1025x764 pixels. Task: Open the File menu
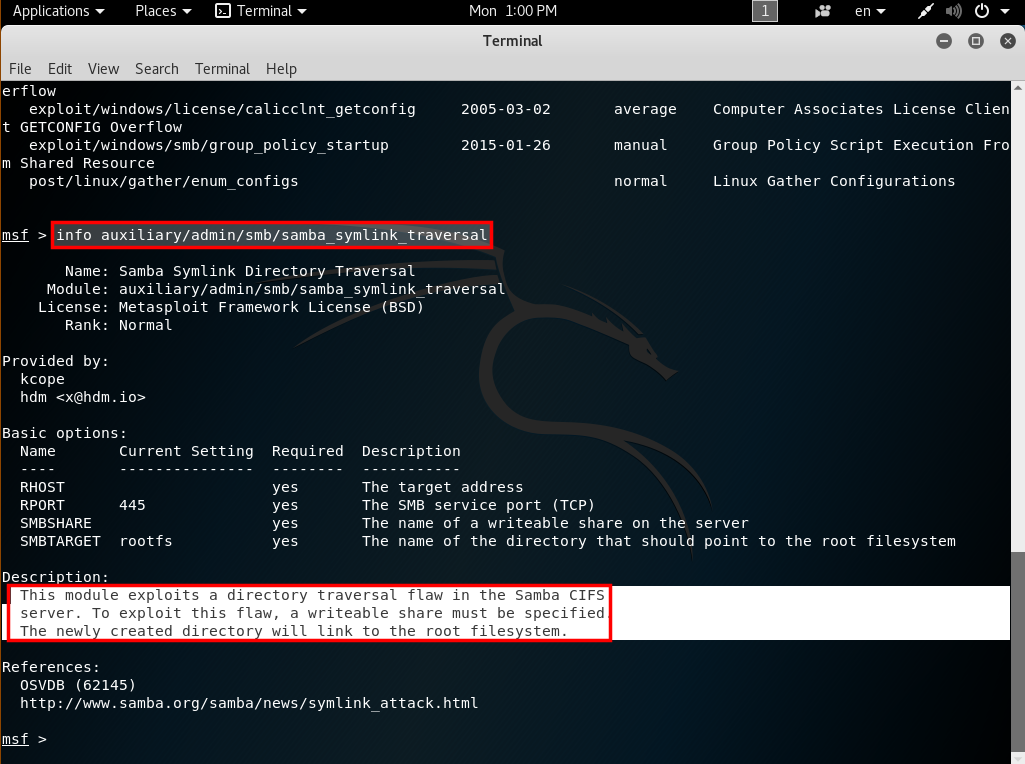click(20, 68)
